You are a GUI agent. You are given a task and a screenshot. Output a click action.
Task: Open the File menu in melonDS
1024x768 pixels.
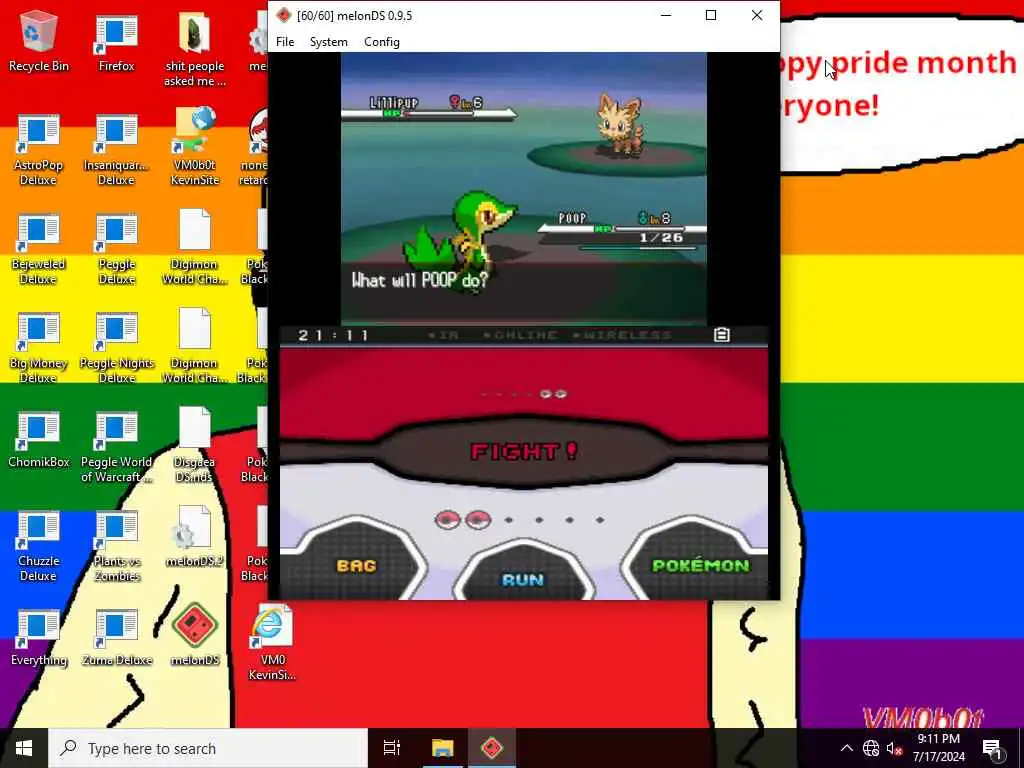tap(285, 42)
